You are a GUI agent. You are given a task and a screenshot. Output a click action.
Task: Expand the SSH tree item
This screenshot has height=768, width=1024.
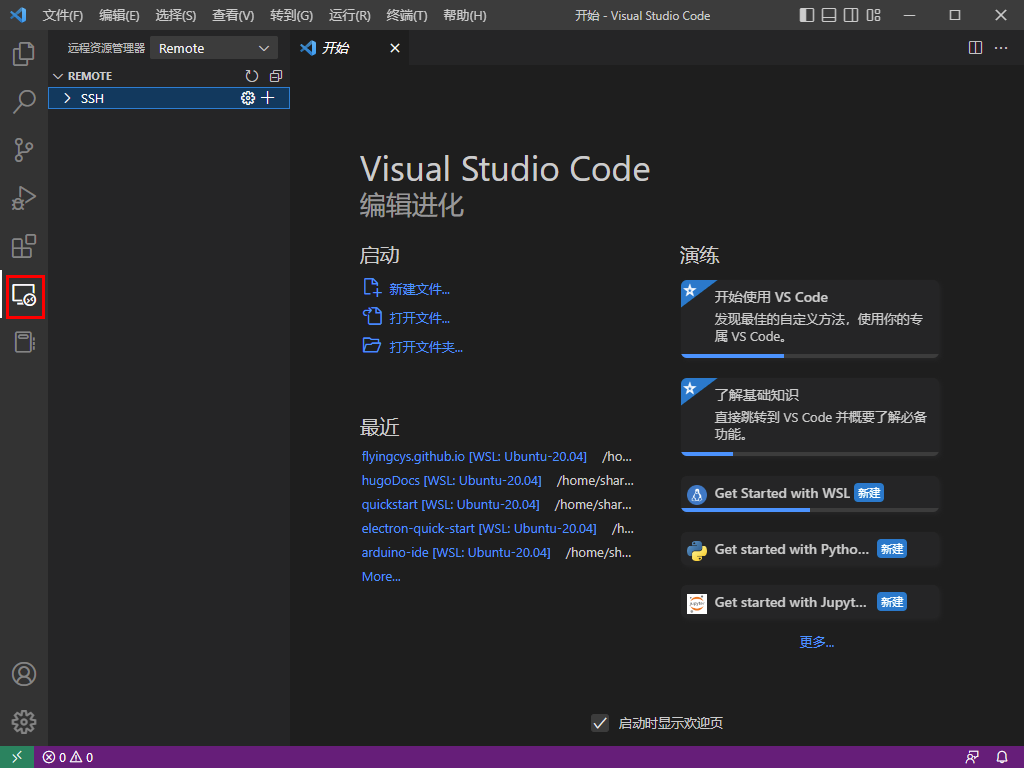pyautogui.click(x=67, y=97)
